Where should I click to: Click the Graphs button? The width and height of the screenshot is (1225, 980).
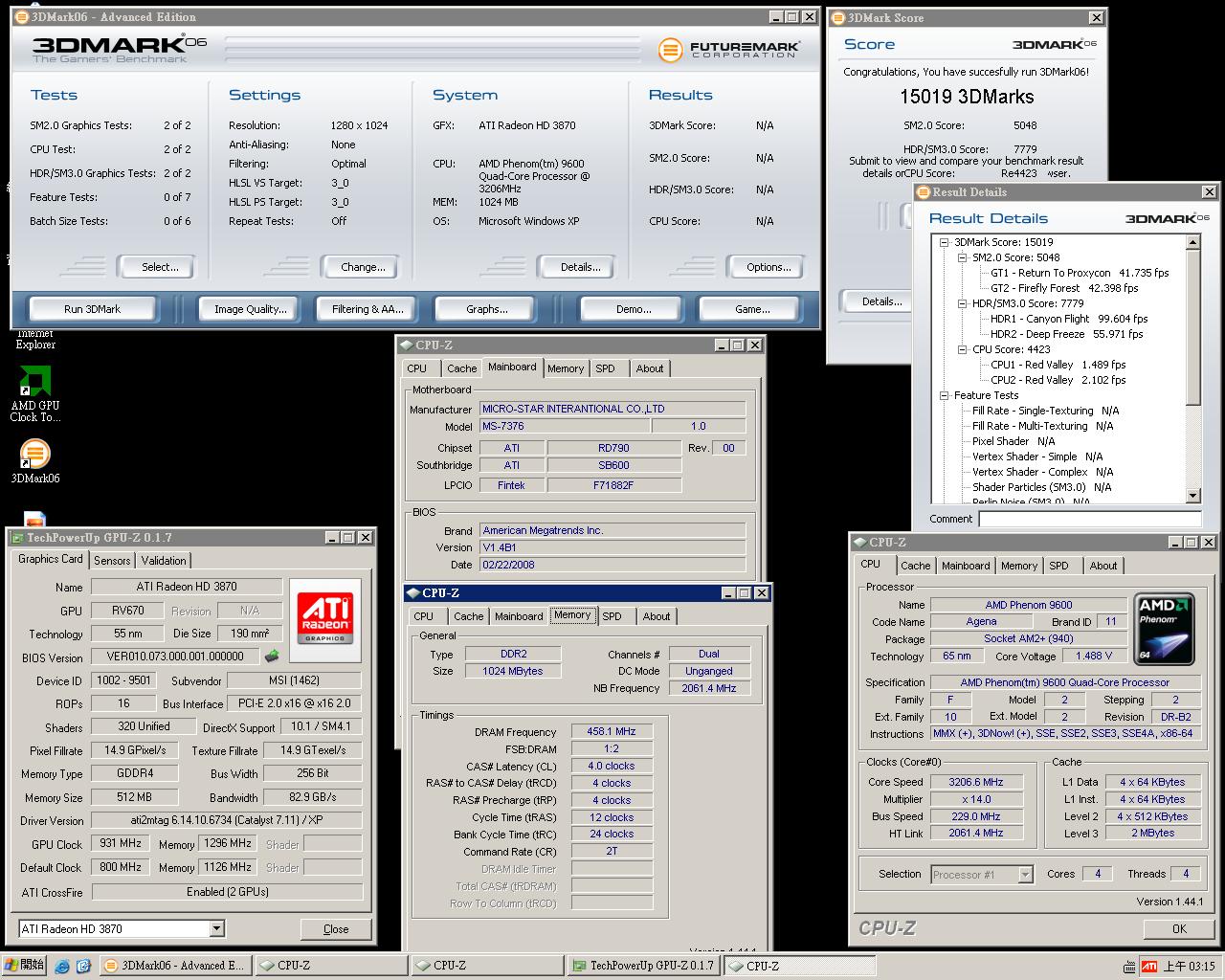(486, 309)
